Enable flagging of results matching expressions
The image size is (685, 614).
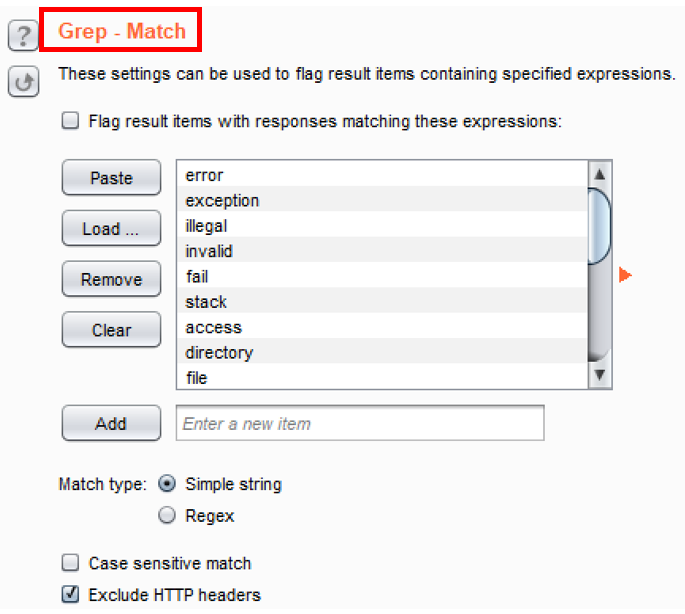pos(71,122)
